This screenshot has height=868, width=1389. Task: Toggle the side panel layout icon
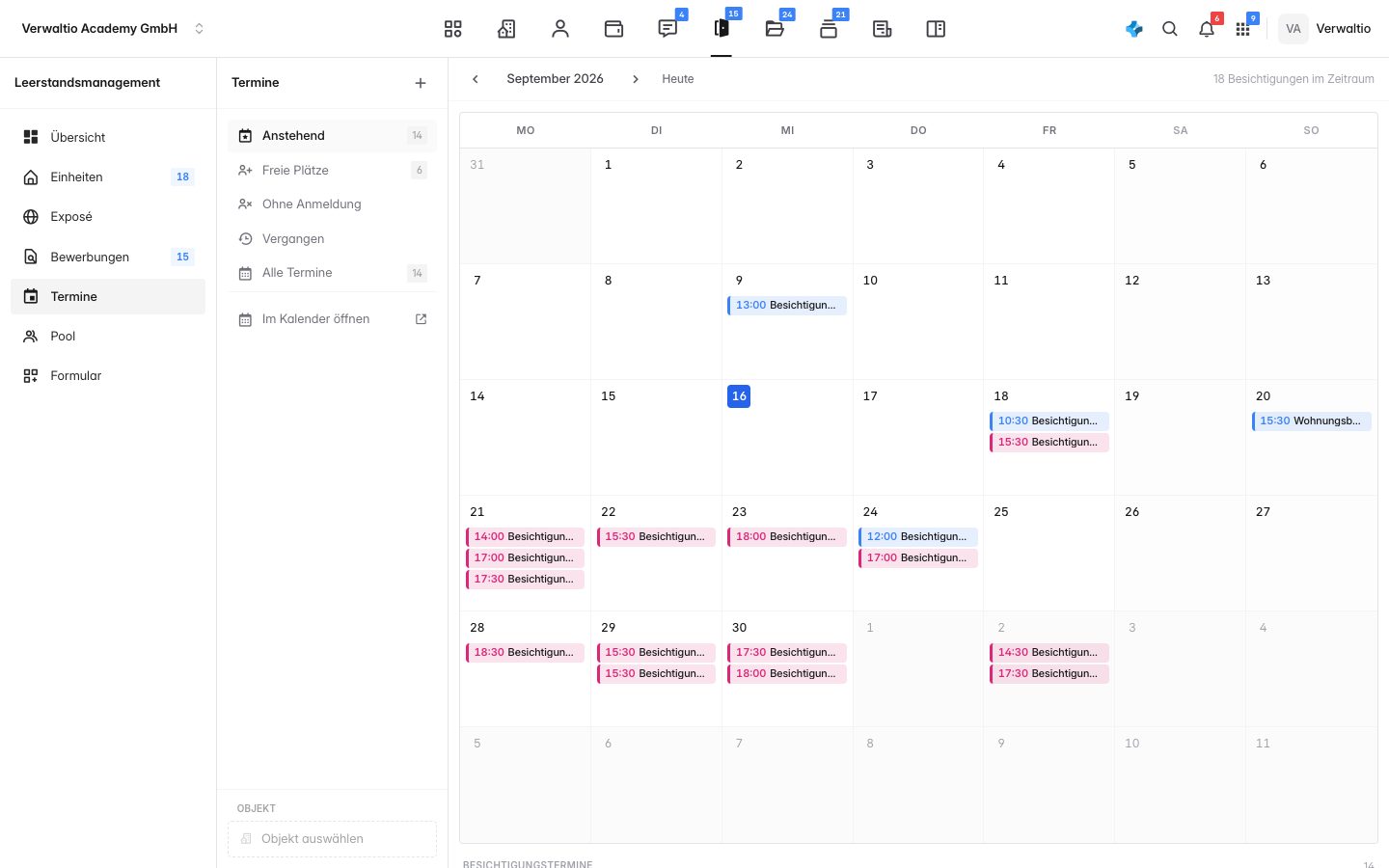point(936,29)
